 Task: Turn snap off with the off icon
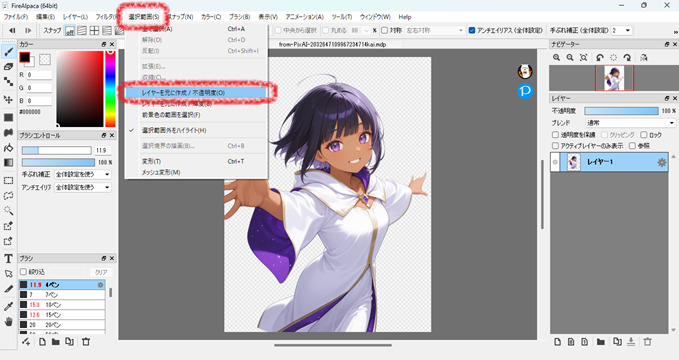pyautogui.click(x=70, y=31)
